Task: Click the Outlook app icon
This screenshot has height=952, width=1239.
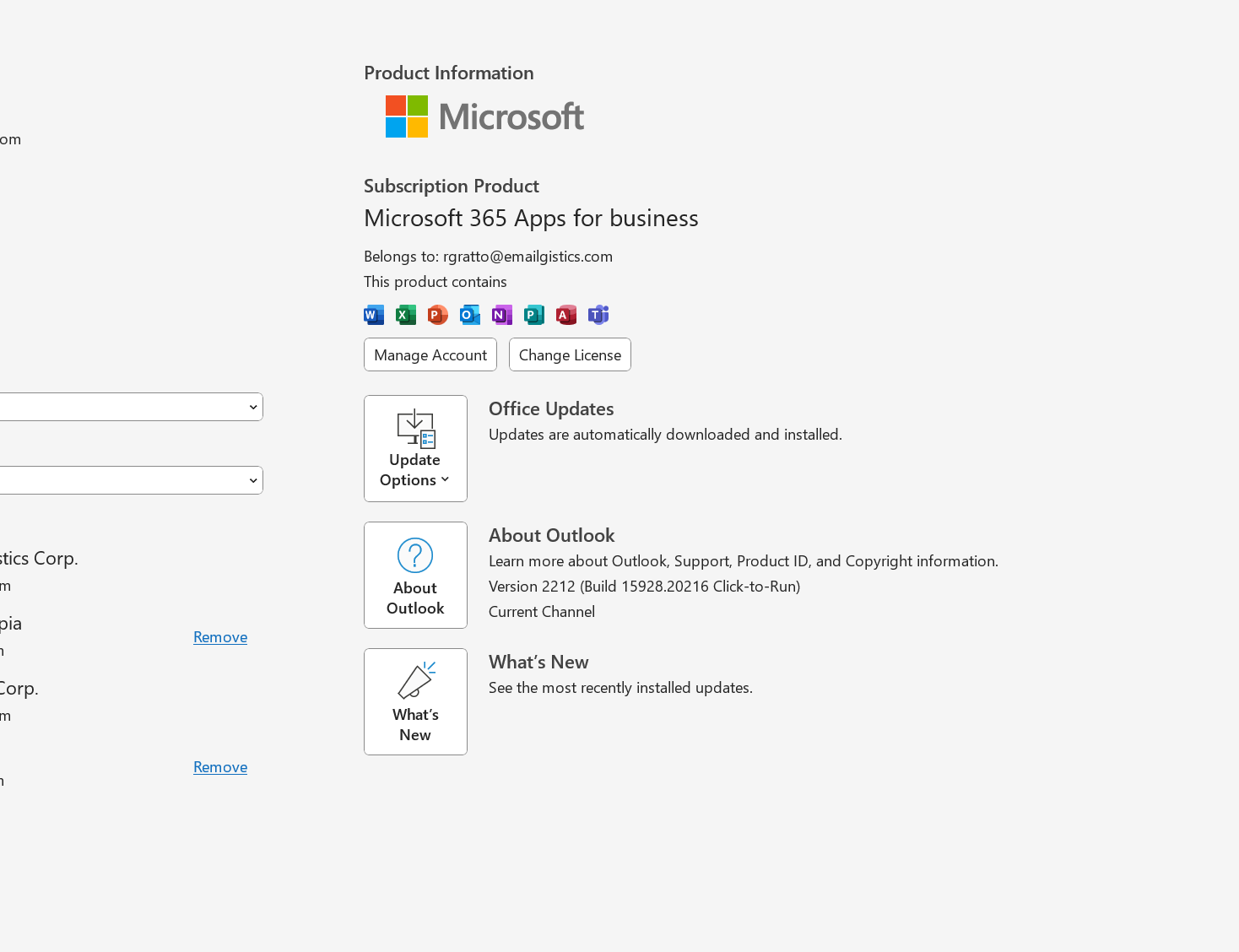Action: point(469,314)
